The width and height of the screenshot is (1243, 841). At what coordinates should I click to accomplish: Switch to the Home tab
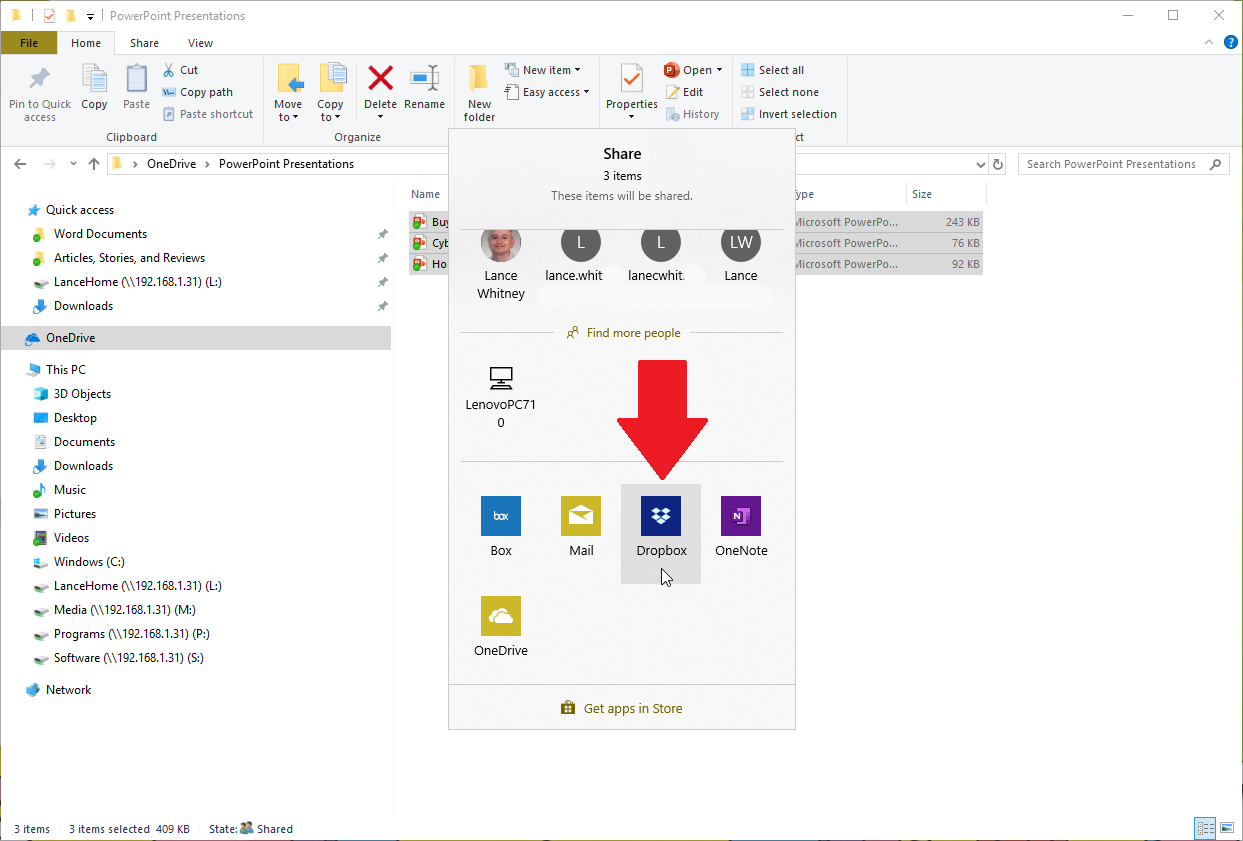coord(86,43)
